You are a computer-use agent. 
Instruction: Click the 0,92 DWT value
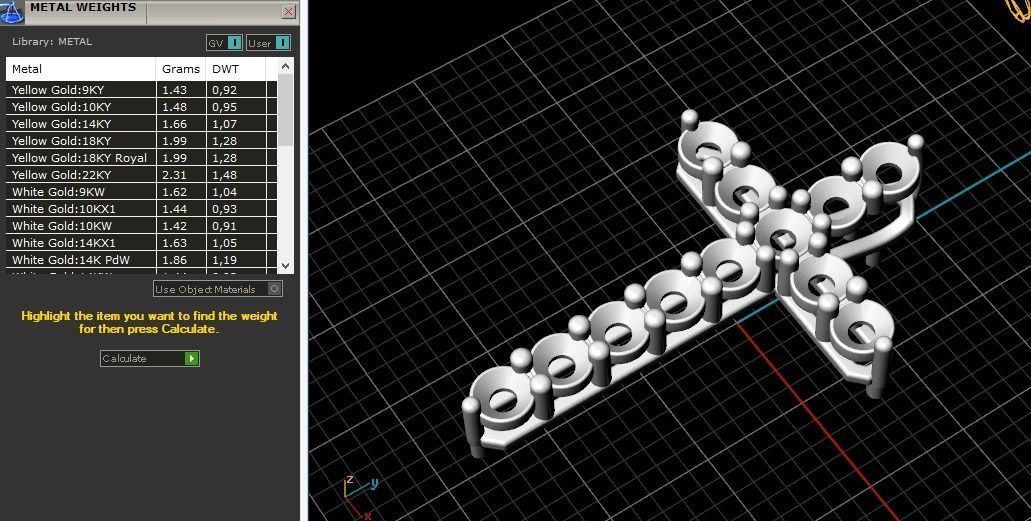tap(224, 90)
